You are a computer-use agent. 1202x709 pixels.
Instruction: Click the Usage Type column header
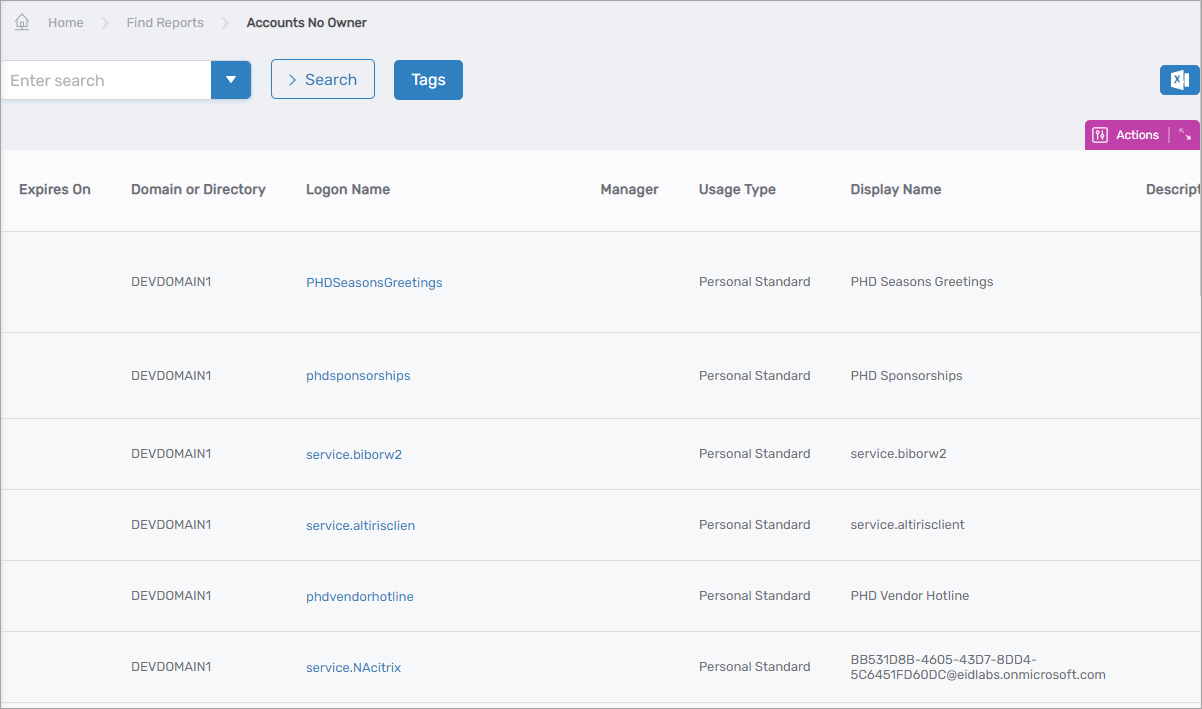(737, 190)
